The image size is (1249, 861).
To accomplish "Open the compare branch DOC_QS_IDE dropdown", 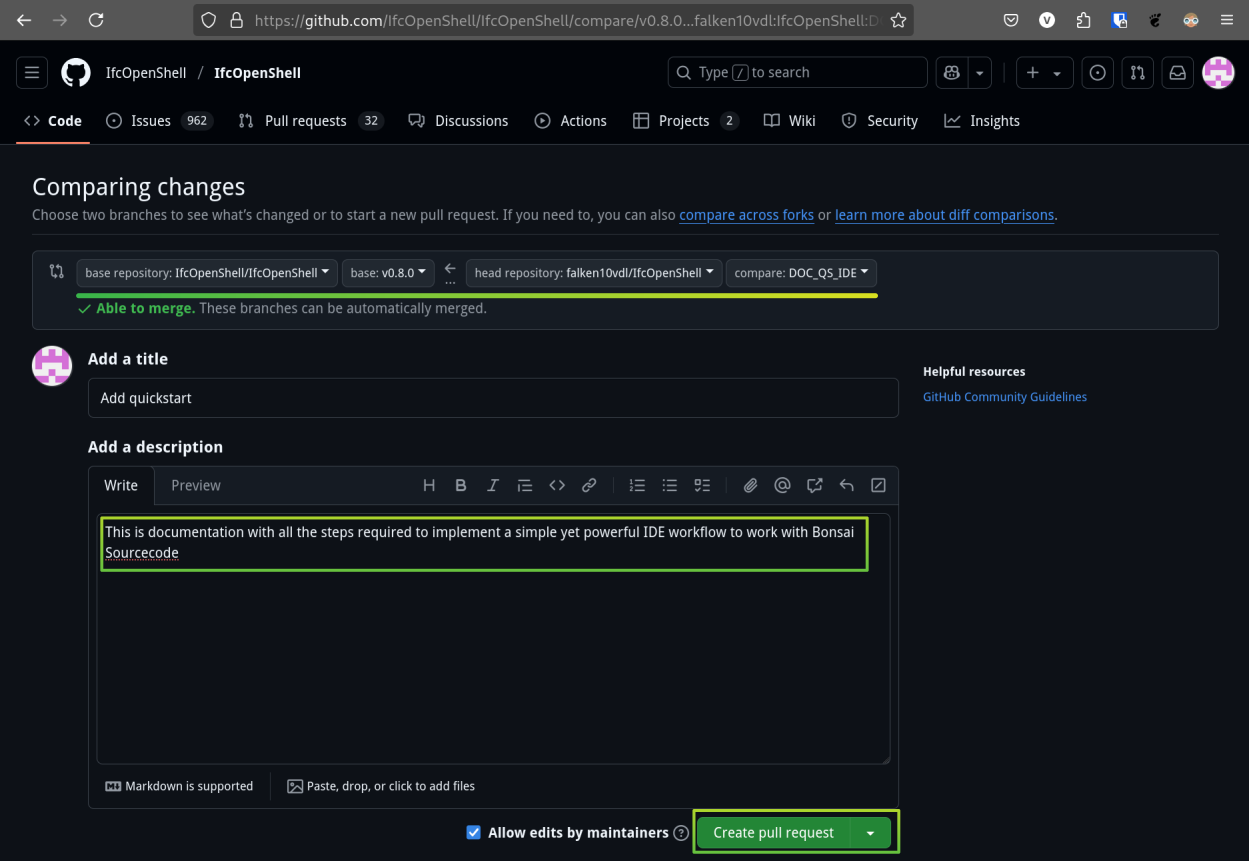I will point(802,273).
